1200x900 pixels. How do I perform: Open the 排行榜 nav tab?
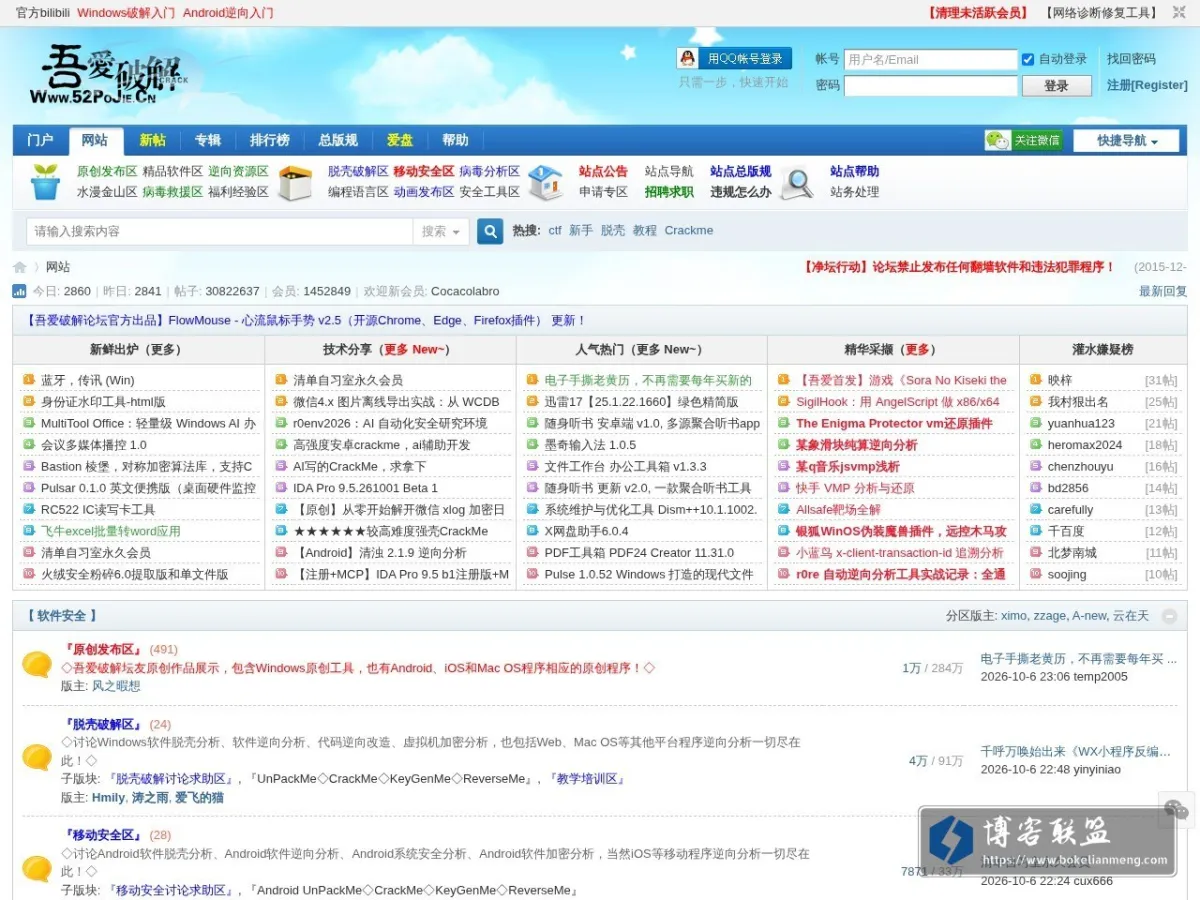270,140
